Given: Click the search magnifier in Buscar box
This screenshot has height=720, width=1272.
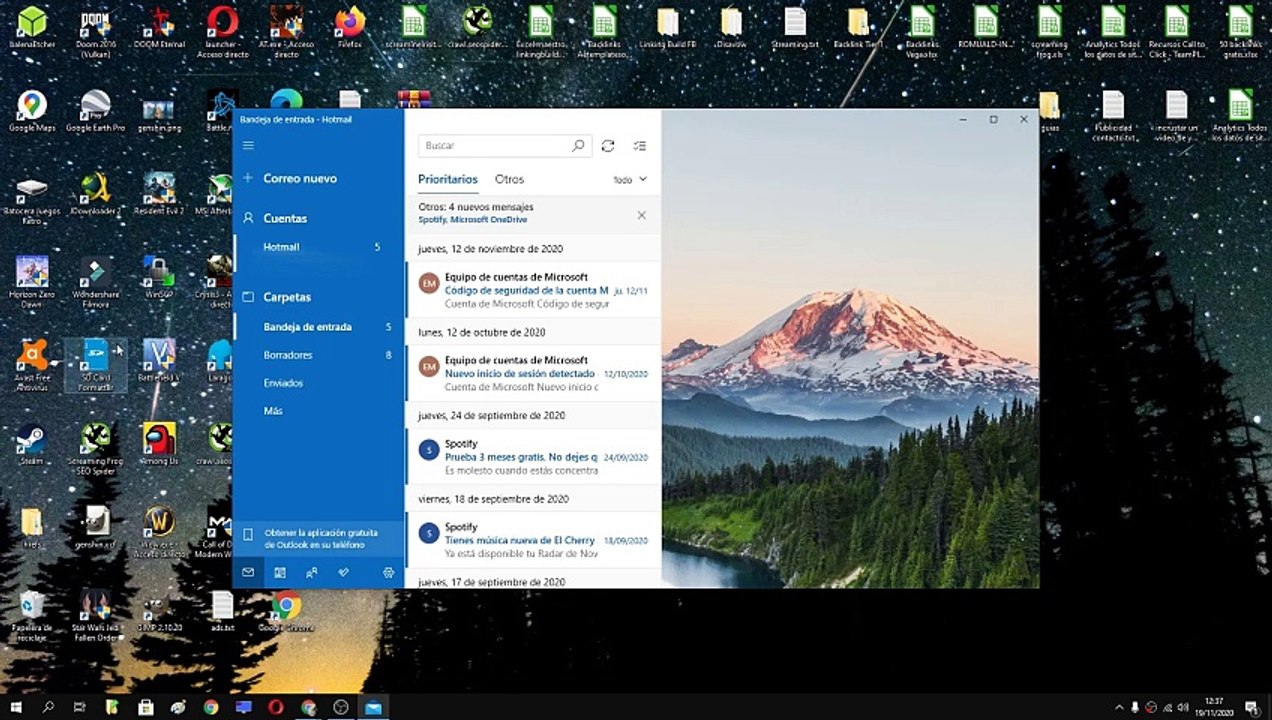Looking at the screenshot, I should pyautogui.click(x=578, y=145).
